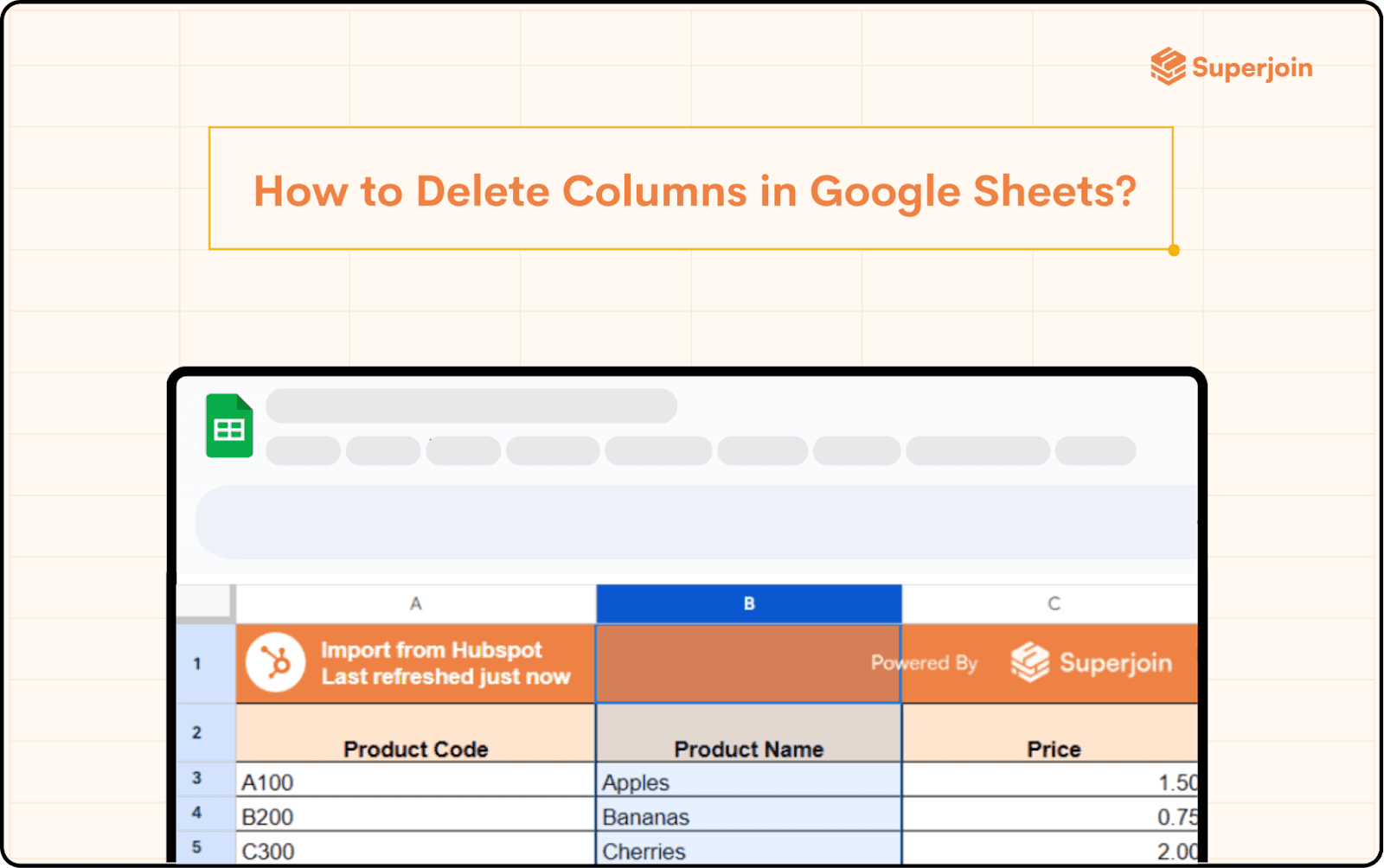Select row 1 header

(206, 663)
